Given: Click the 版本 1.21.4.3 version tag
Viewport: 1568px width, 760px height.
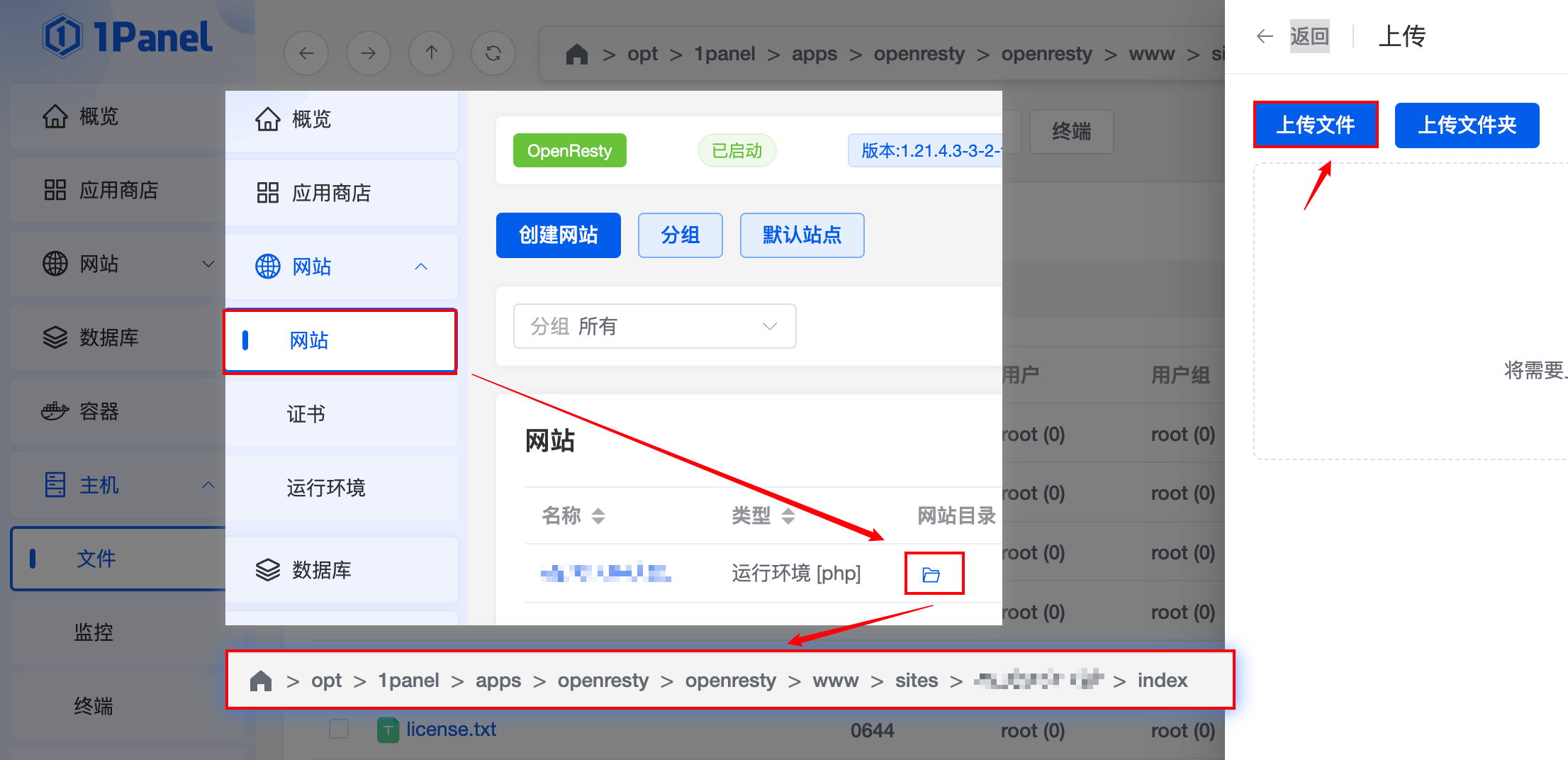Looking at the screenshot, I should coord(926,151).
